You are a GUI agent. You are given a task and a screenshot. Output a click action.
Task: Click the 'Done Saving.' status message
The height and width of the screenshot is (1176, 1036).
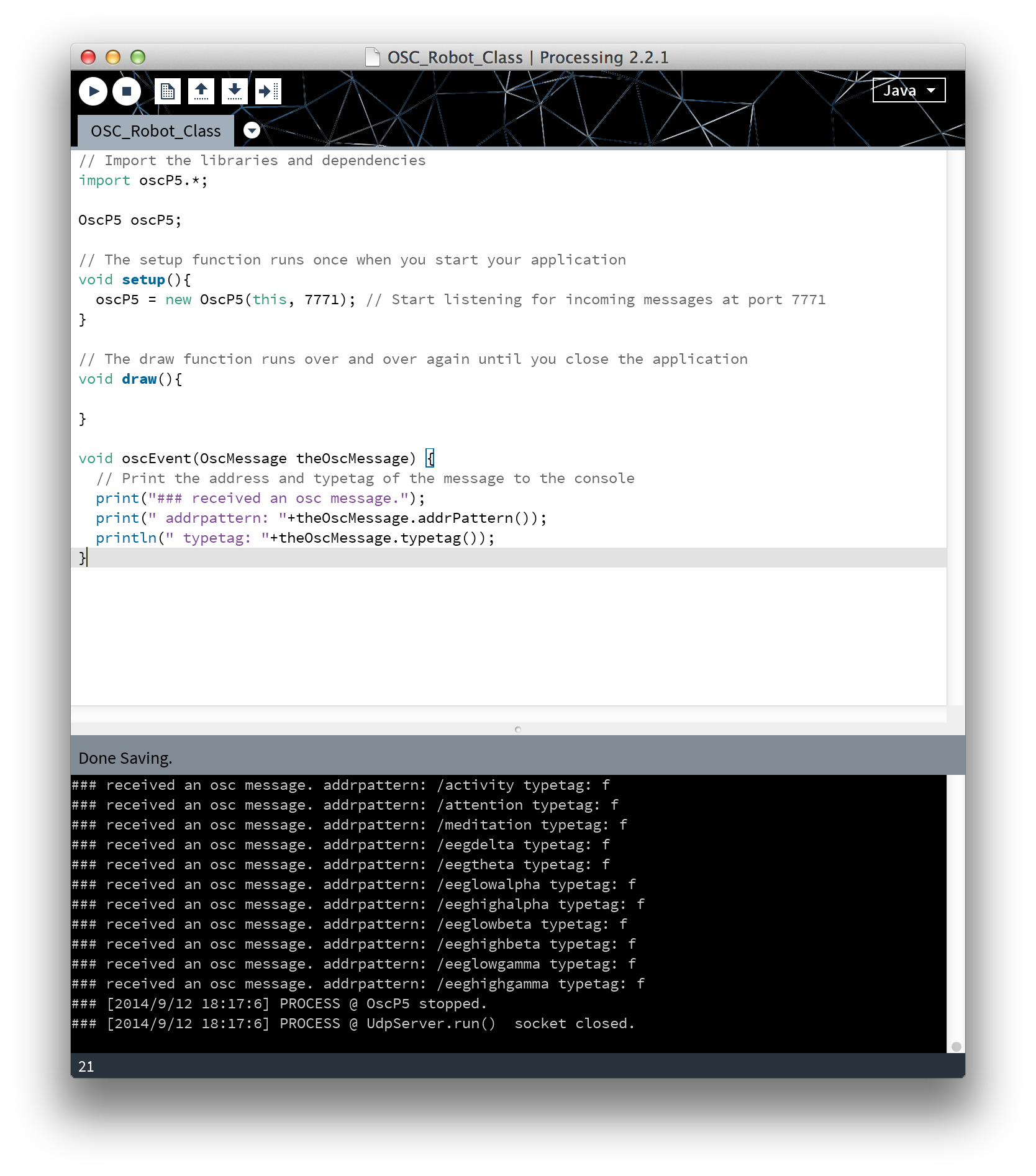(125, 758)
